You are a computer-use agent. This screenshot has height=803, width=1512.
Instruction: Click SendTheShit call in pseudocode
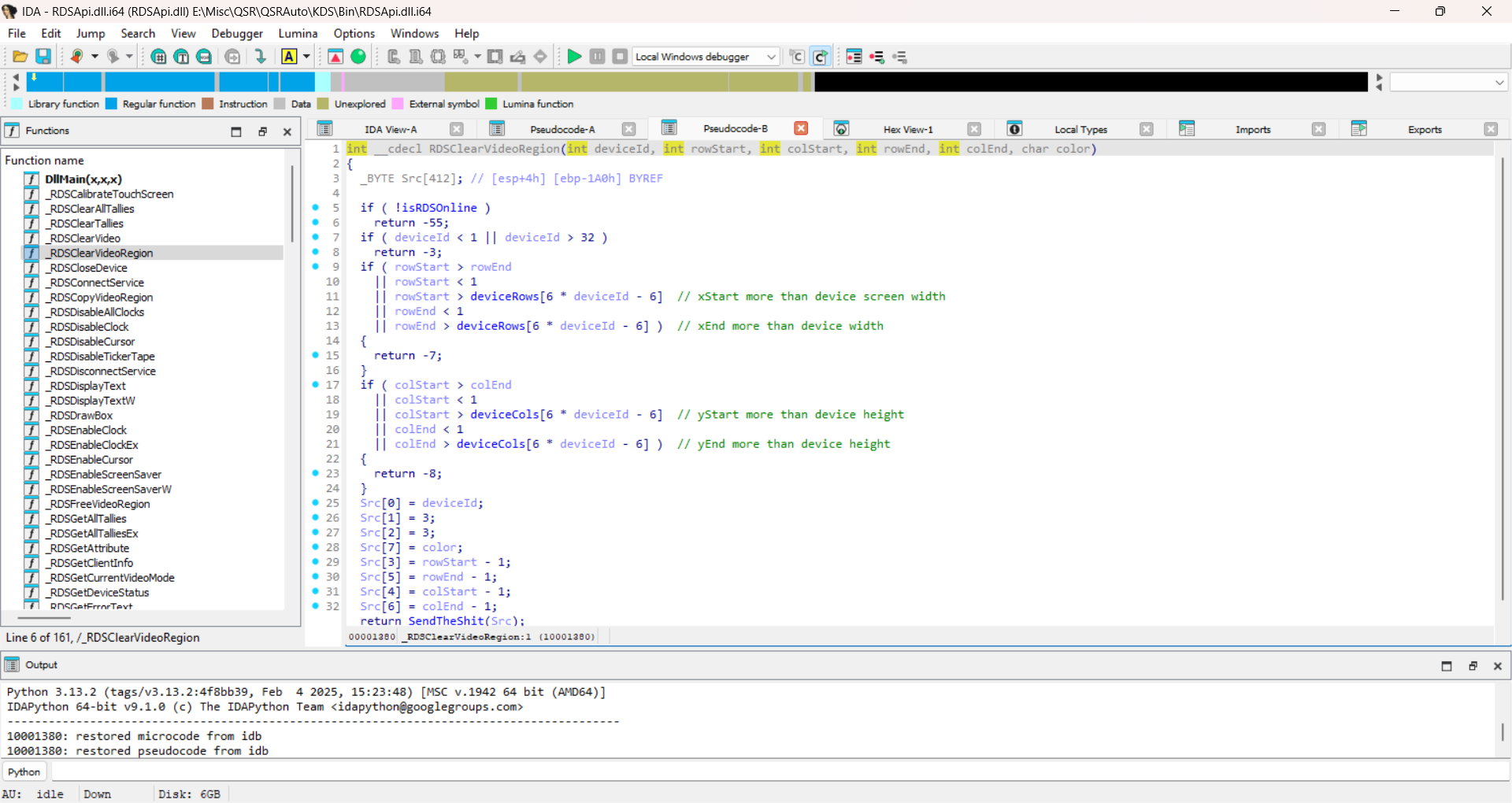point(446,621)
